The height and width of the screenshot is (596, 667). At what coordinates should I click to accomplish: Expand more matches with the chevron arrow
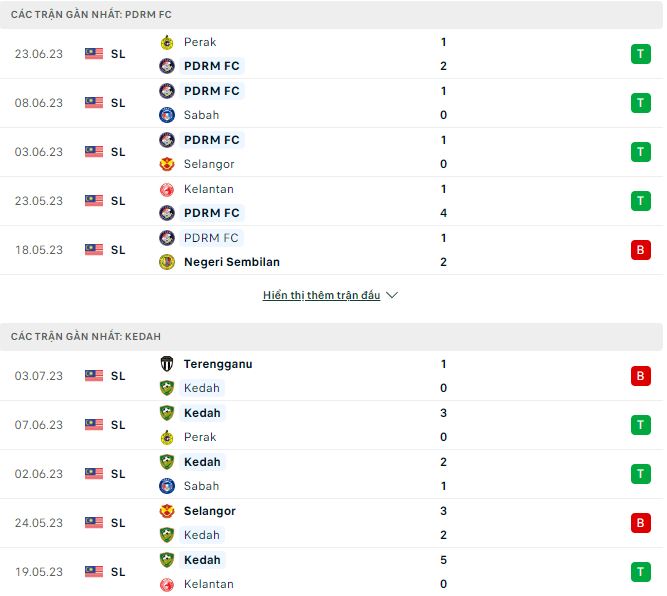(392, 296)
